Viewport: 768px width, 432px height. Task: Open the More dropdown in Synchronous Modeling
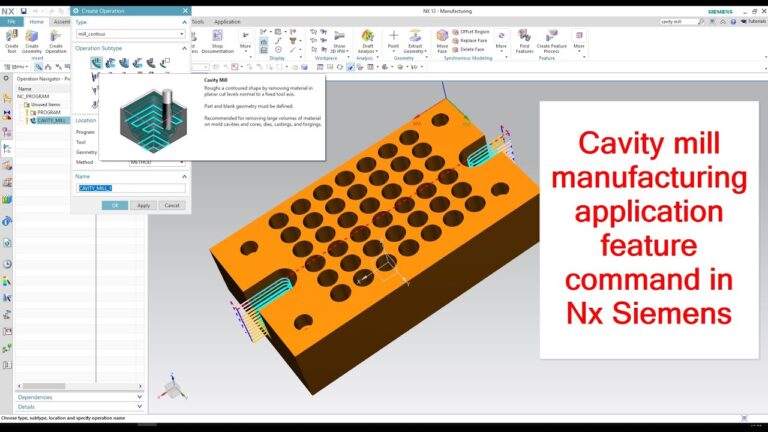click(x=501, y=41)
